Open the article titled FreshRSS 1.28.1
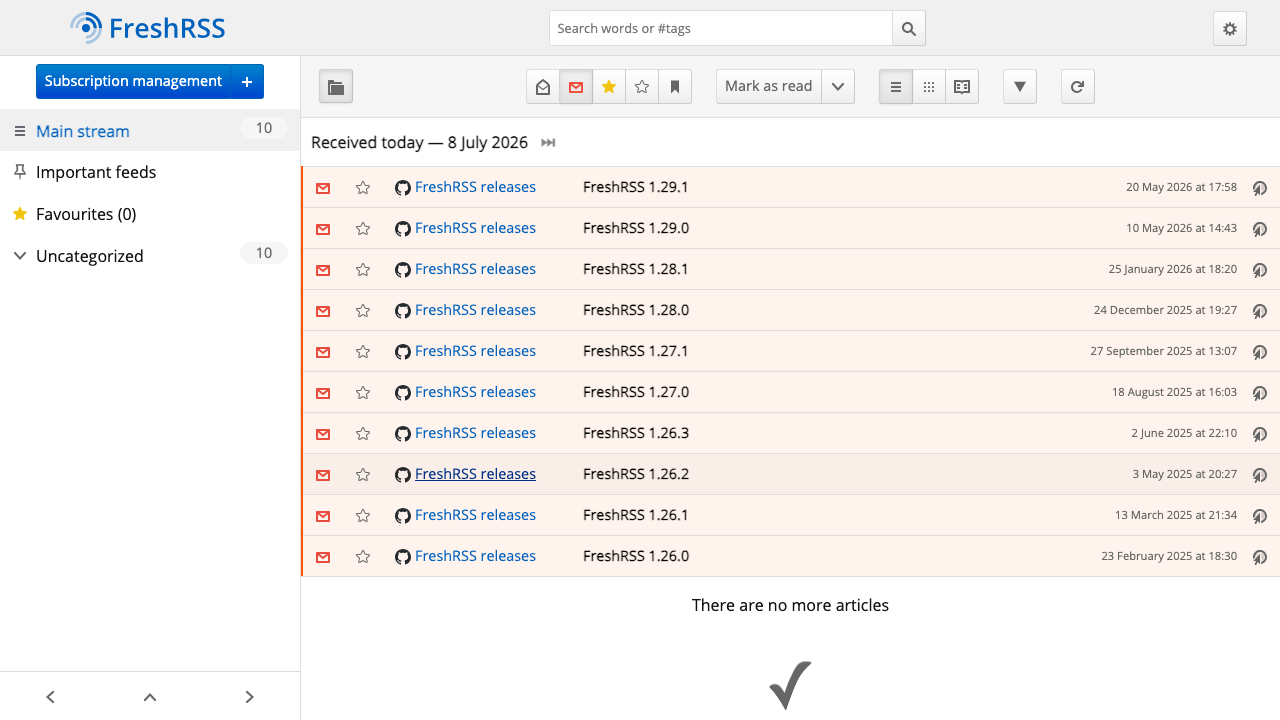Viewport: 1280px width, 720px height. (x=636, y=269)
